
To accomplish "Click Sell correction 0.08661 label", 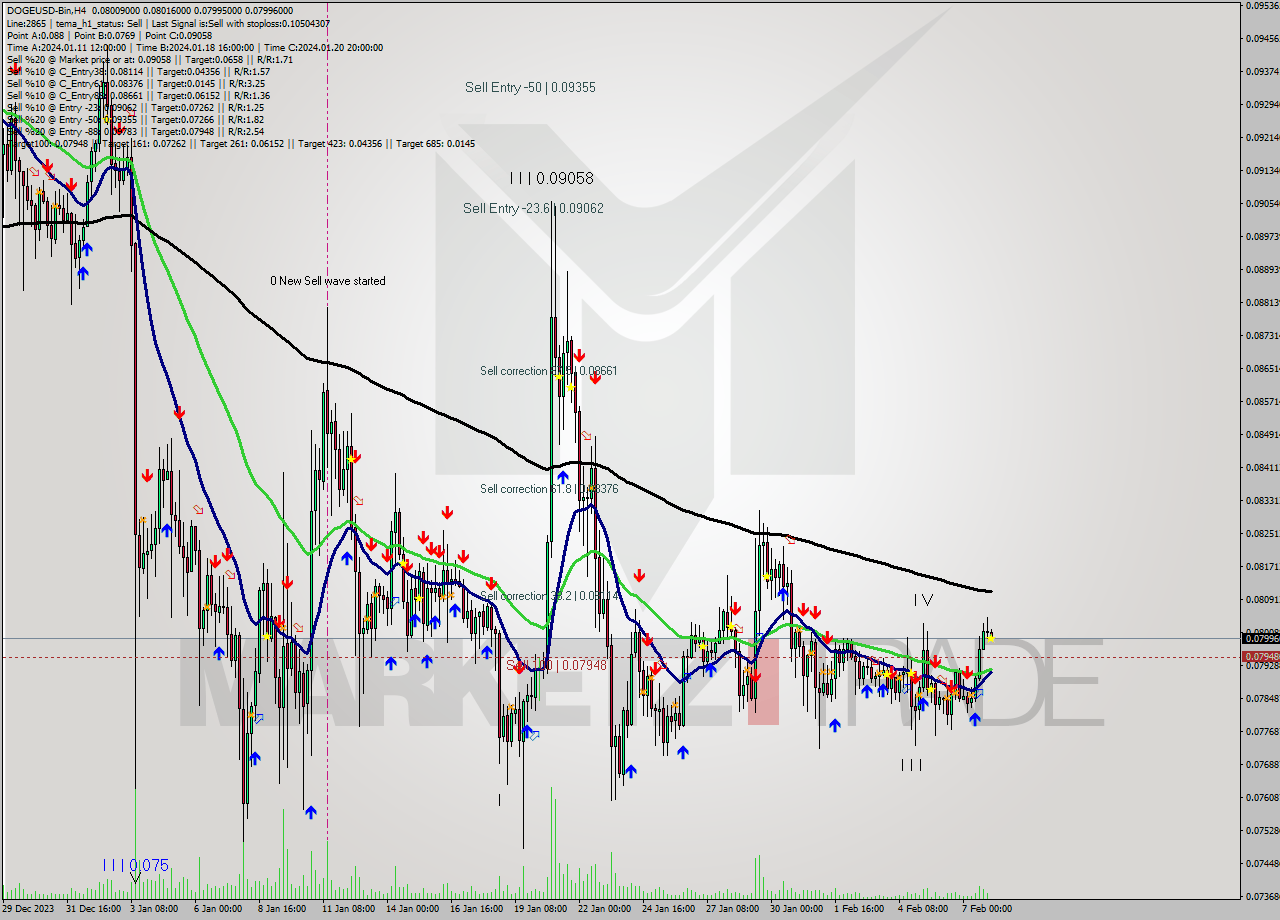I will tap(548, 370).
